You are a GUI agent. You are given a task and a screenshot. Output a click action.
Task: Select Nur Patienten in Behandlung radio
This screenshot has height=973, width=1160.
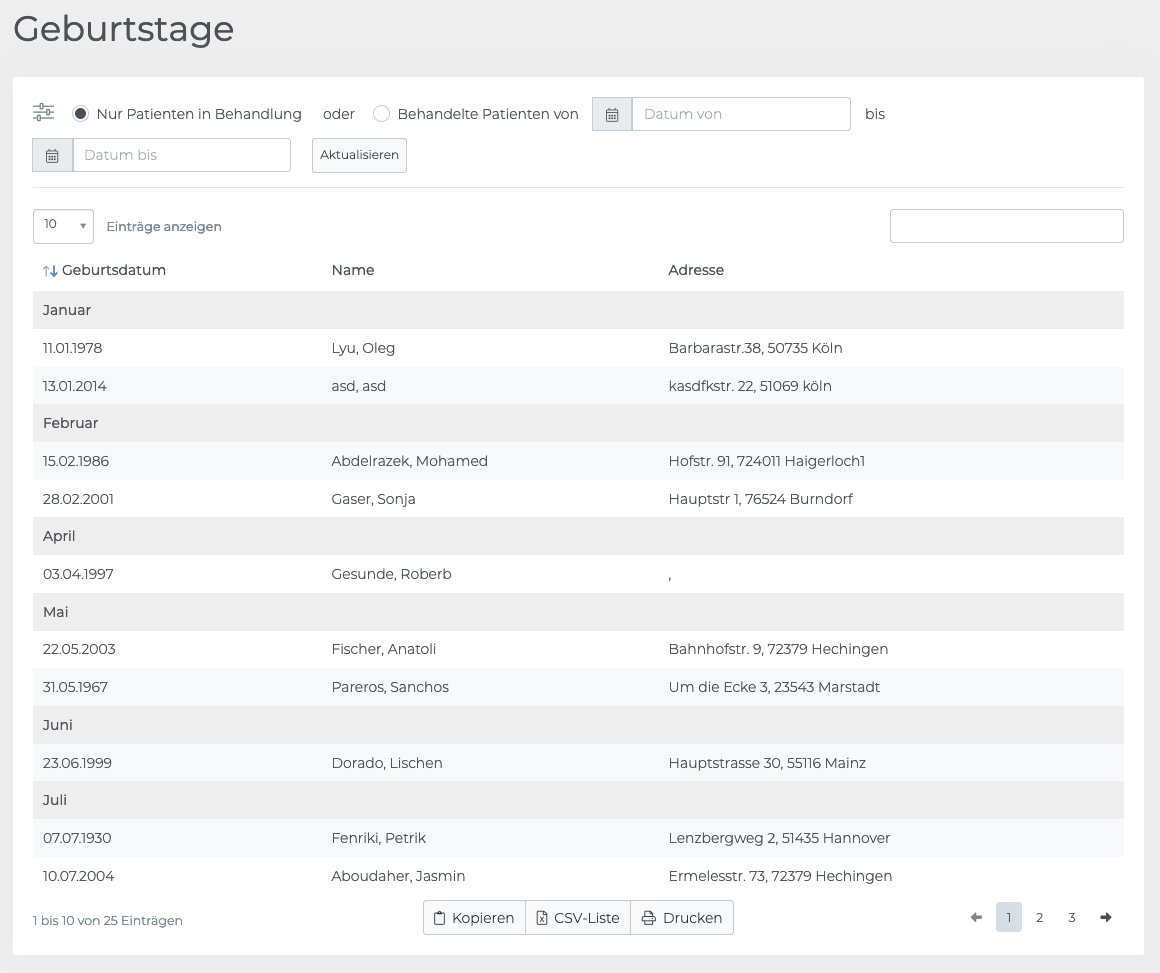pos(81,114)
